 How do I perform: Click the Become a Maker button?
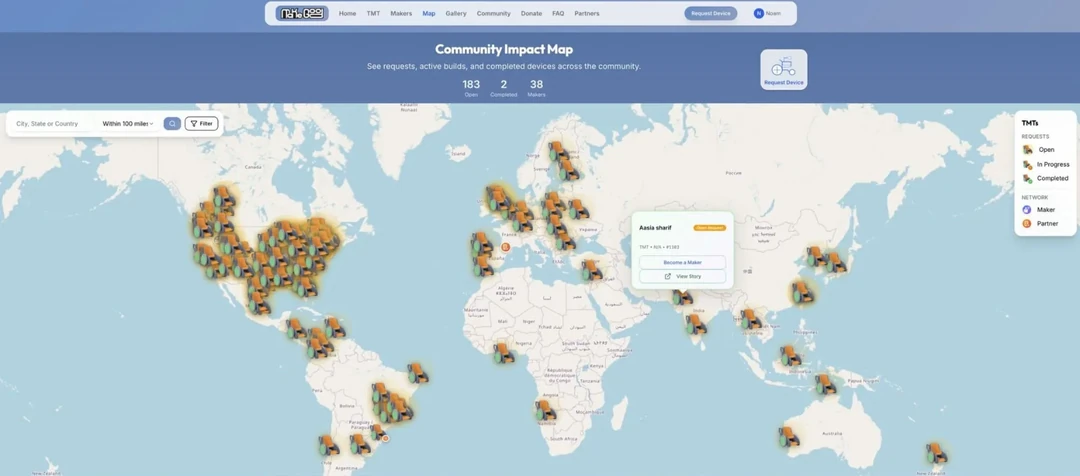pyautogui.click(x=682, y=262)
